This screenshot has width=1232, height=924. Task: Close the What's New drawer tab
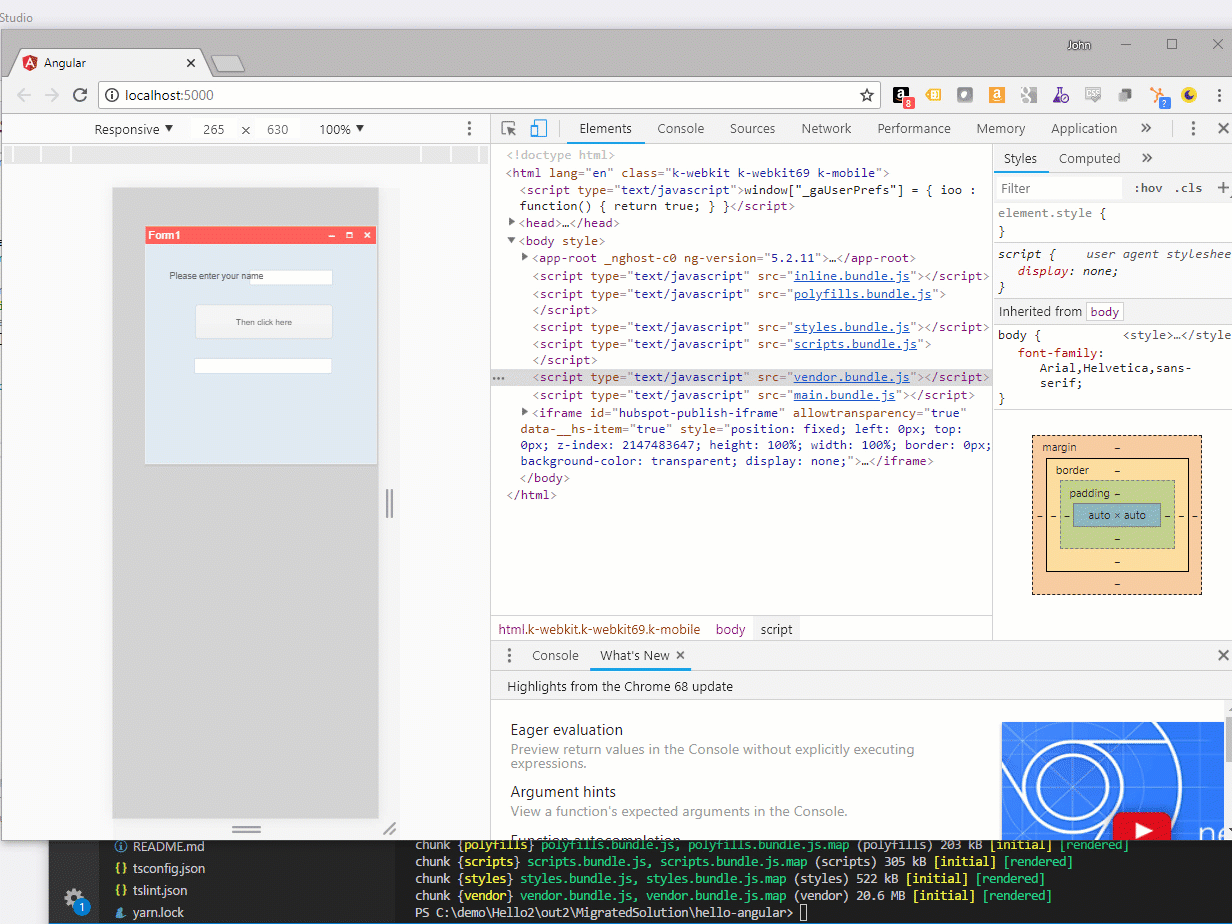681,655
